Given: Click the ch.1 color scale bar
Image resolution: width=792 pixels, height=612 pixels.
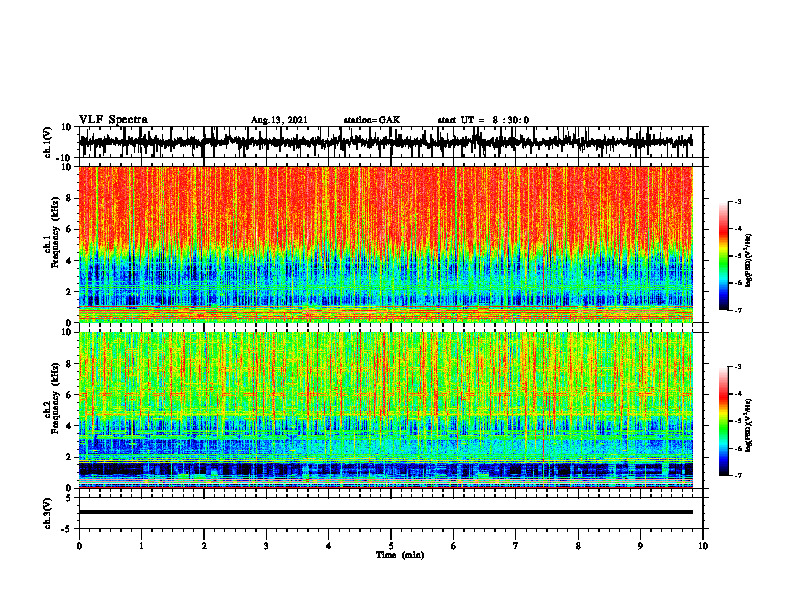Looking at the screenshot, I should pos(723,256).
